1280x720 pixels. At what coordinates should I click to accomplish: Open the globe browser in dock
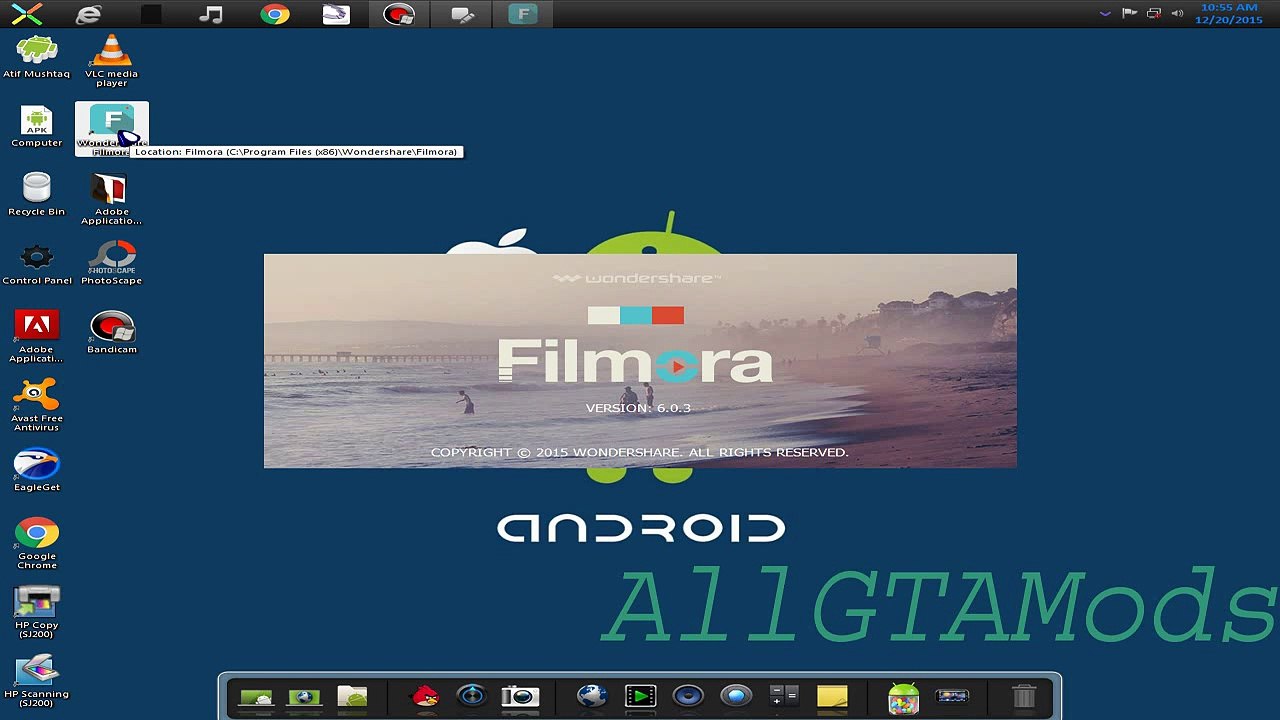click(x=591, y=696)
